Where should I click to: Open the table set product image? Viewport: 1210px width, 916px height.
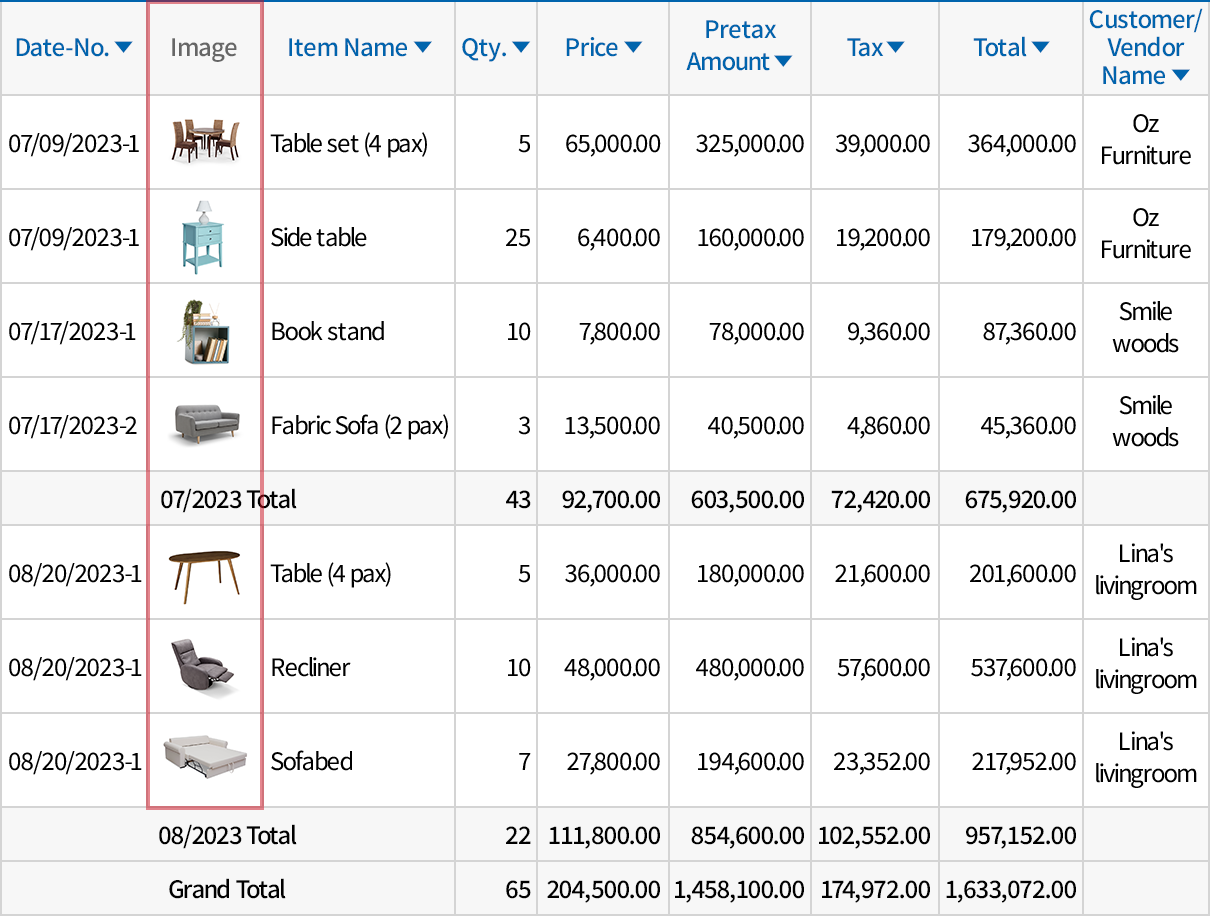tap(204, 141)
